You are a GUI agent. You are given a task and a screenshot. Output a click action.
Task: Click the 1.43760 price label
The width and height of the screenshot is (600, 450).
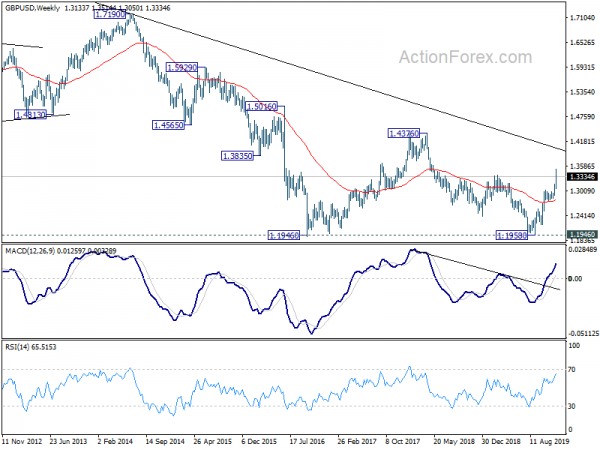click(404, 133)
